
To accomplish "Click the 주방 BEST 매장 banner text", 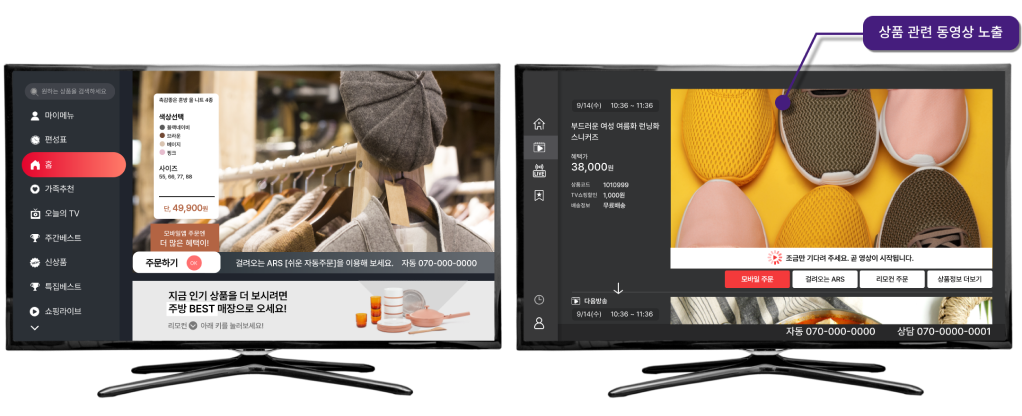I will [227, 308].
